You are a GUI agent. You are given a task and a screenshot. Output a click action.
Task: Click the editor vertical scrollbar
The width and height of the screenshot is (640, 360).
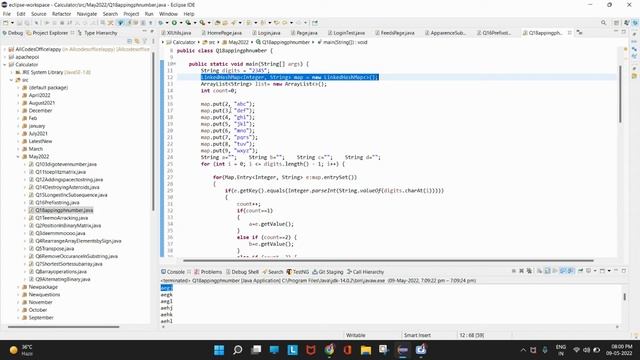point(620,94)
